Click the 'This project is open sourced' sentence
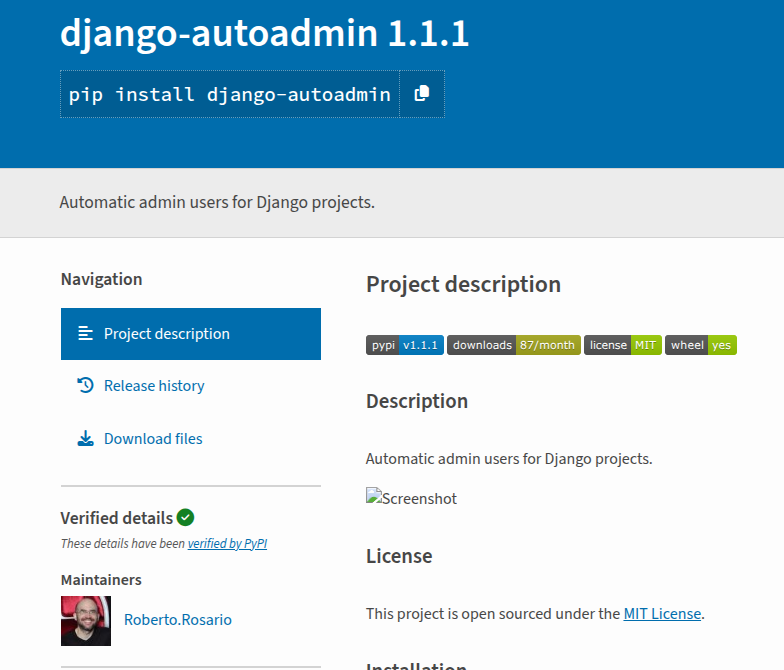The height and width of the screenshot is (670, 784). 535,614
